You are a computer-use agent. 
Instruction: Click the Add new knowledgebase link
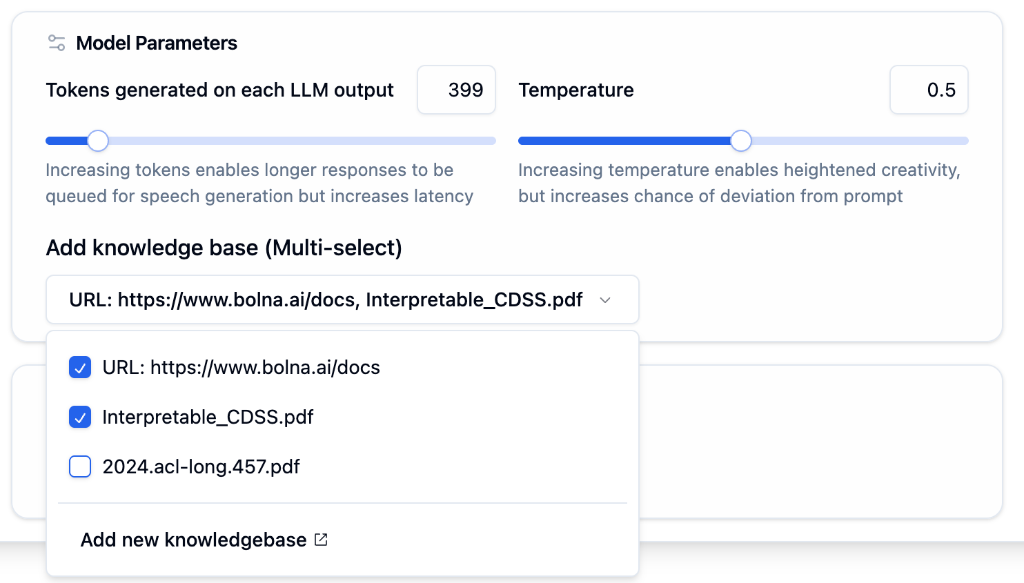pyautogui.click(x=193, y=539)
